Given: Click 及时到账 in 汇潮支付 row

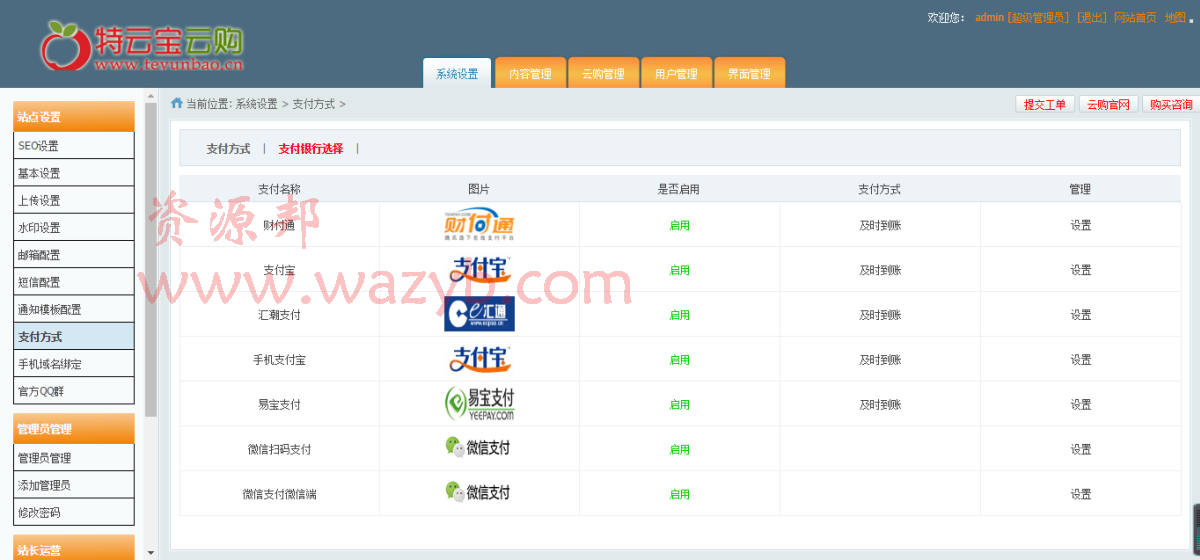Looking at the screenshot, I should pos(880,315).
